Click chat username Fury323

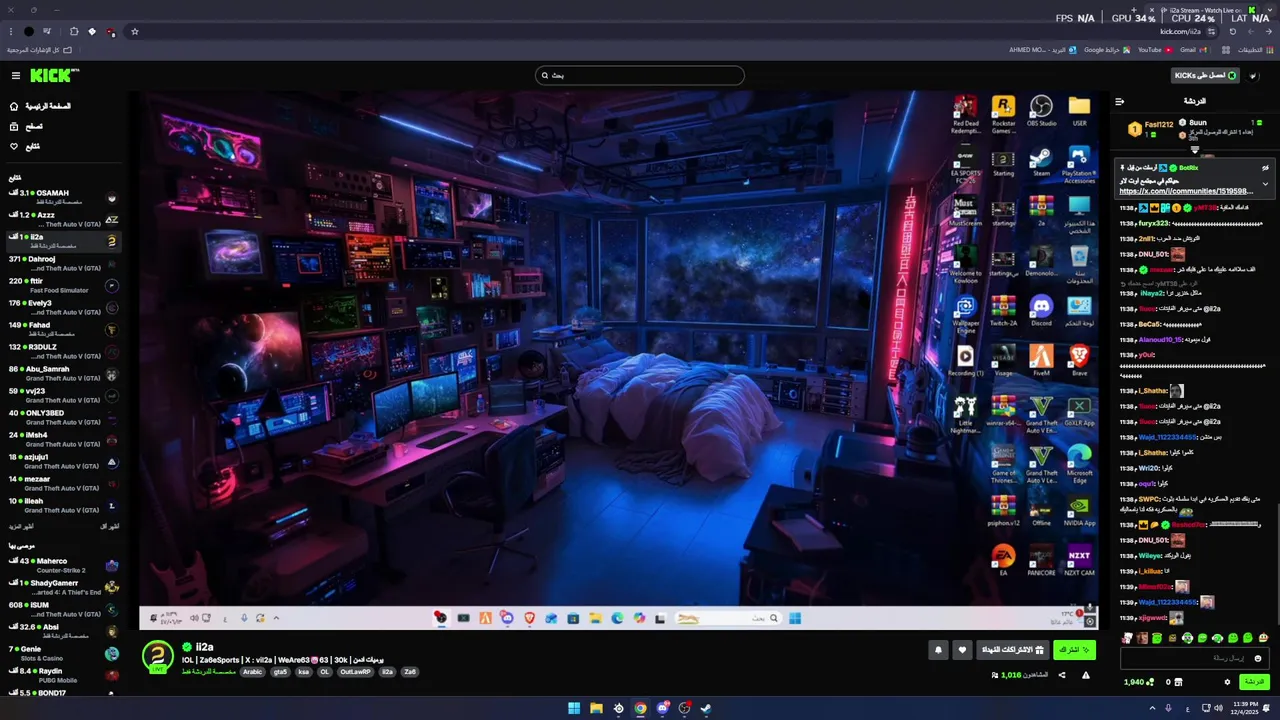(1154, 223)
